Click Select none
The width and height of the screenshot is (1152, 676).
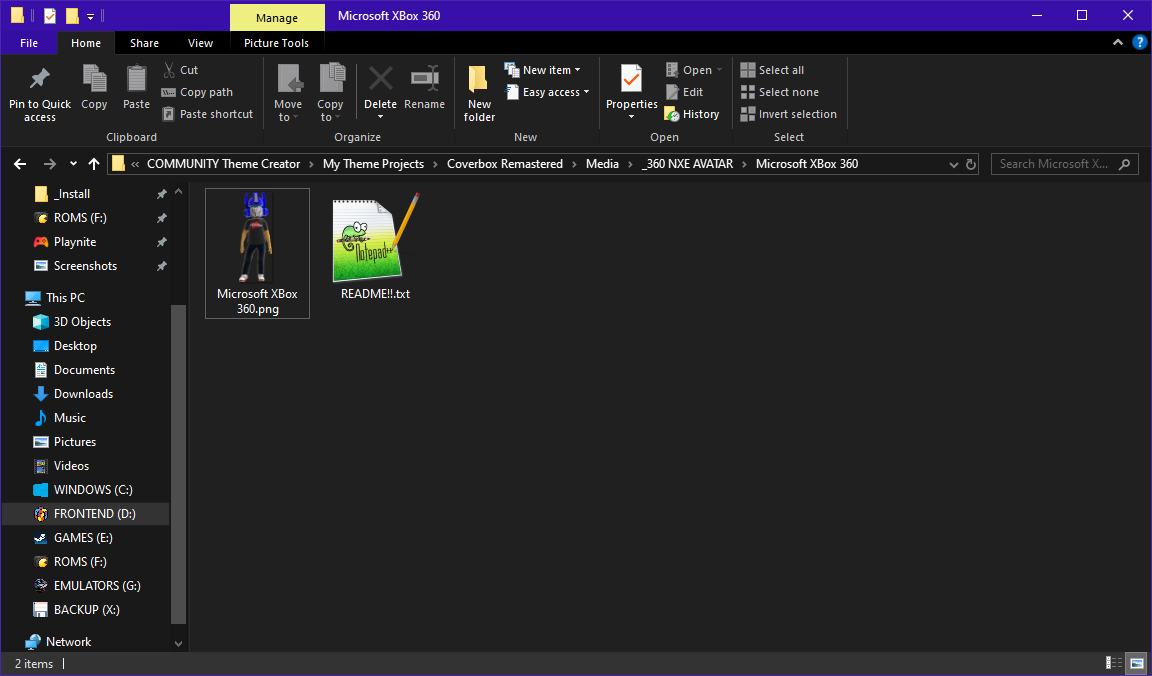(780, 92)
